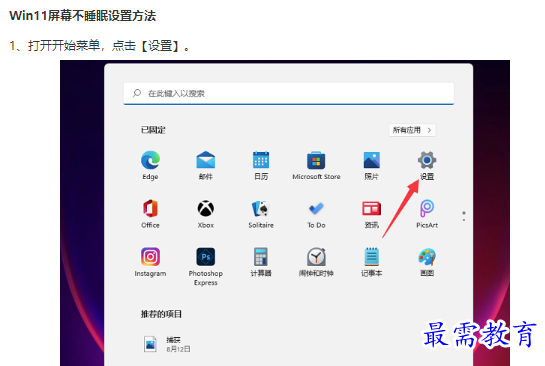Screen dimensions: 545x366
Task: Launch Microsoft Store from pinned apps
Action: [316, 165]
